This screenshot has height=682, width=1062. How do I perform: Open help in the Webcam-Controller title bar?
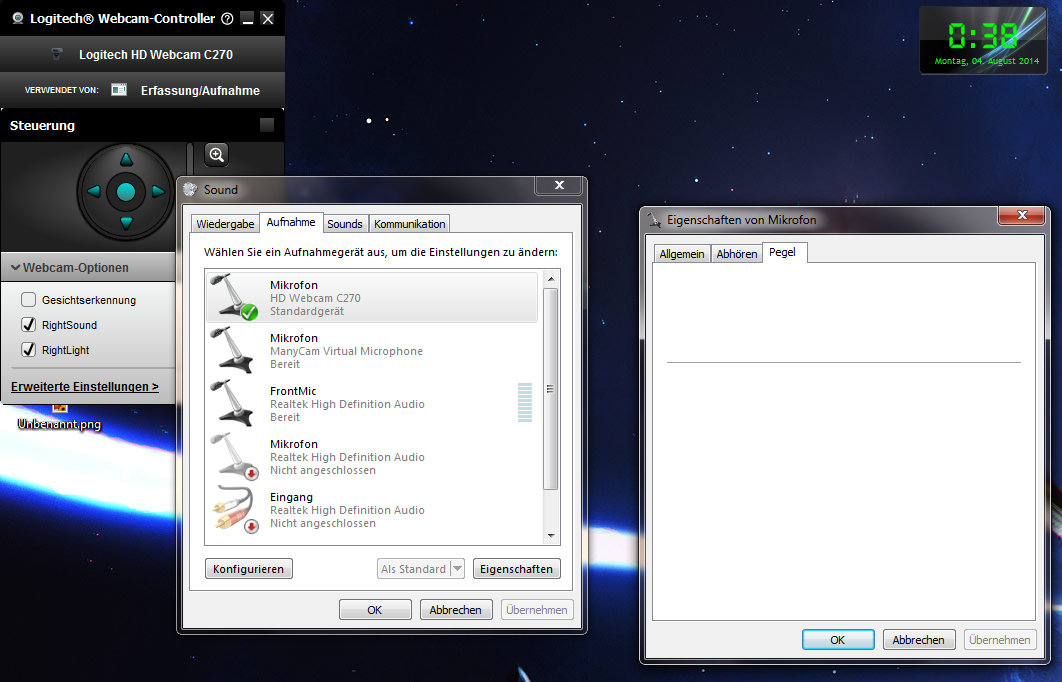(228, 19)
